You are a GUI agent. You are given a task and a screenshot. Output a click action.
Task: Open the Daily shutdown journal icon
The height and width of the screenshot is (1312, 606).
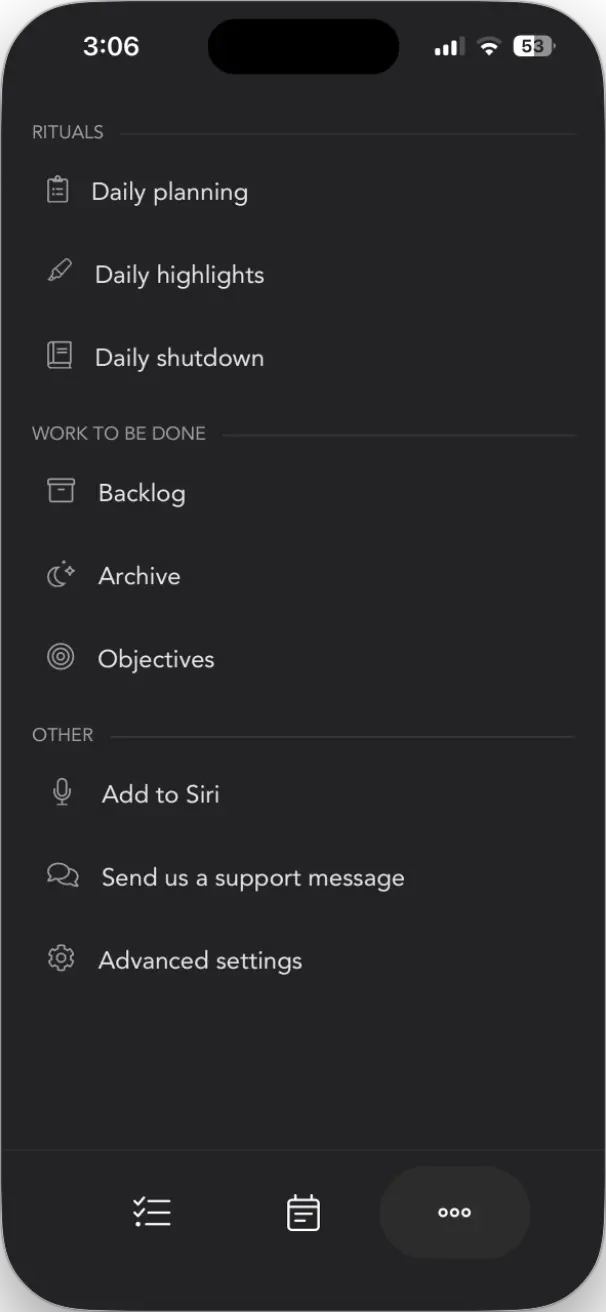(x=59, y=354)
